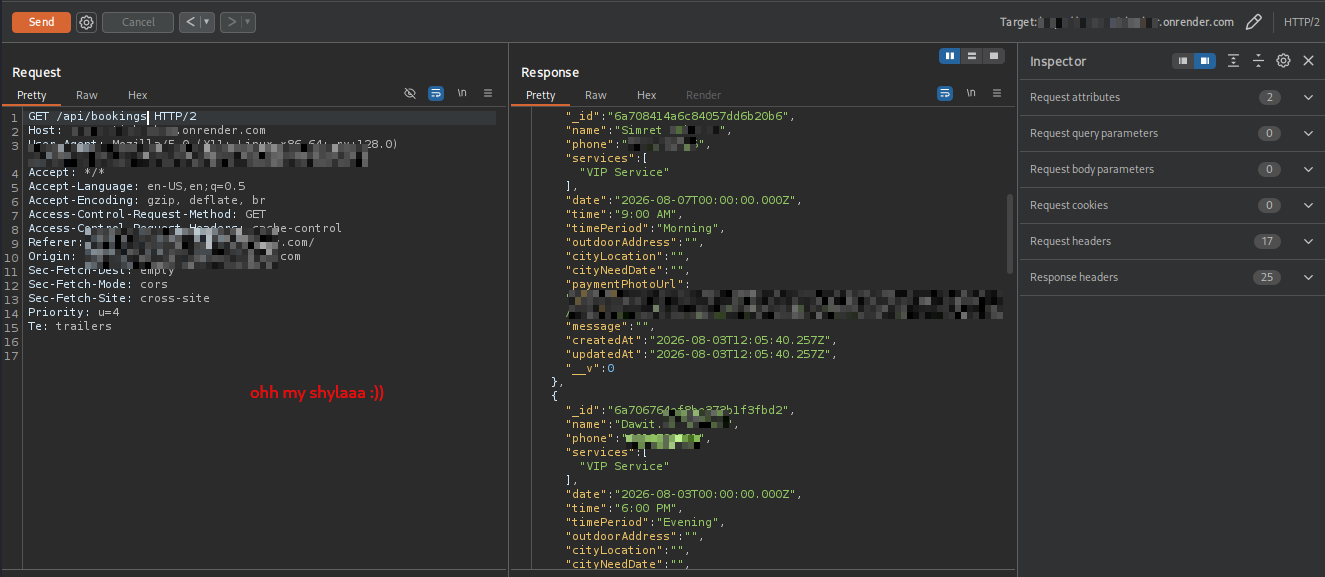
Task: Collapse all Inspector sections
Action: click(1259, 61)
